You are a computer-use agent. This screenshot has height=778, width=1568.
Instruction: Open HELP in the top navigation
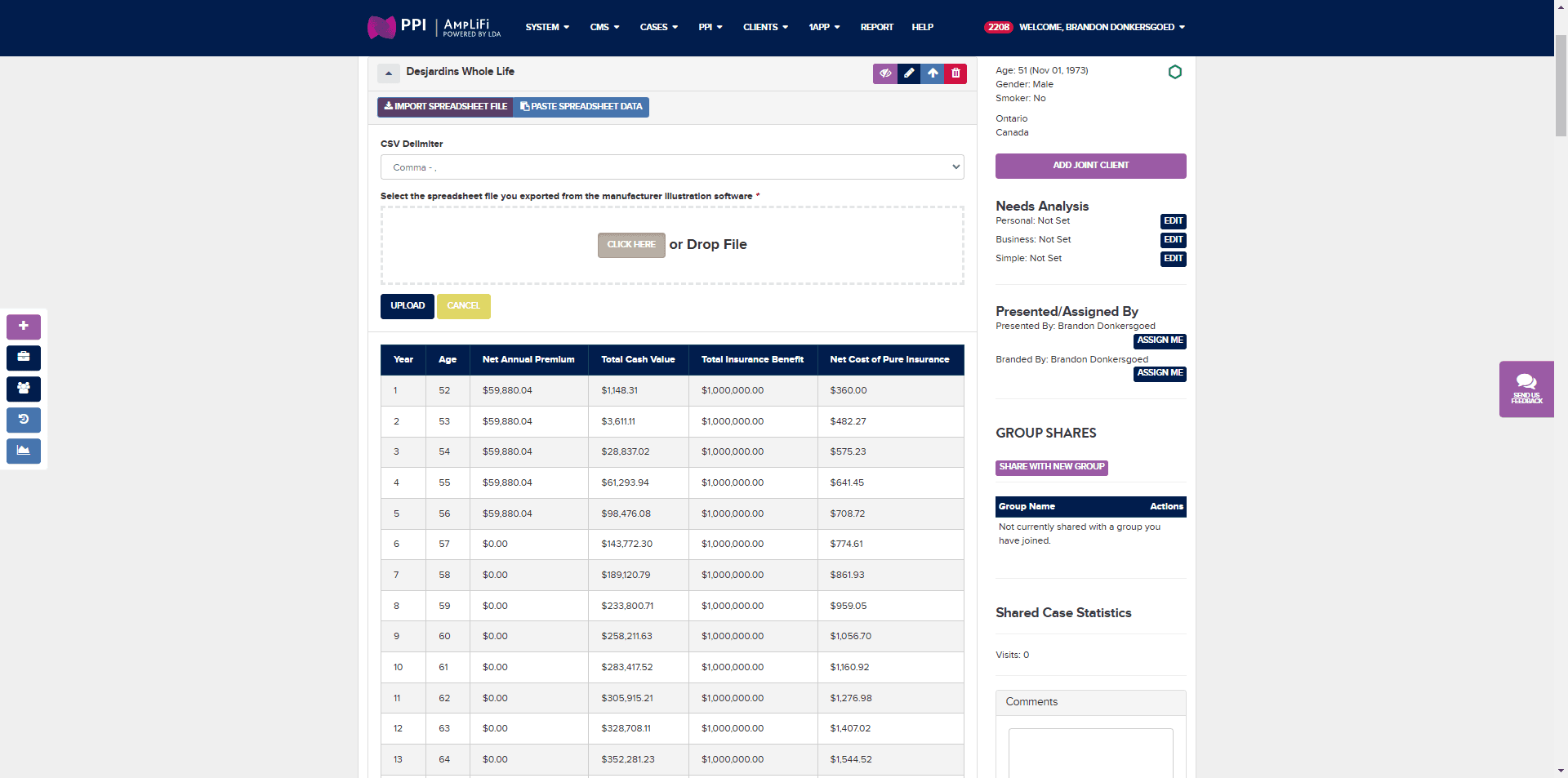[x=922, y=27]
